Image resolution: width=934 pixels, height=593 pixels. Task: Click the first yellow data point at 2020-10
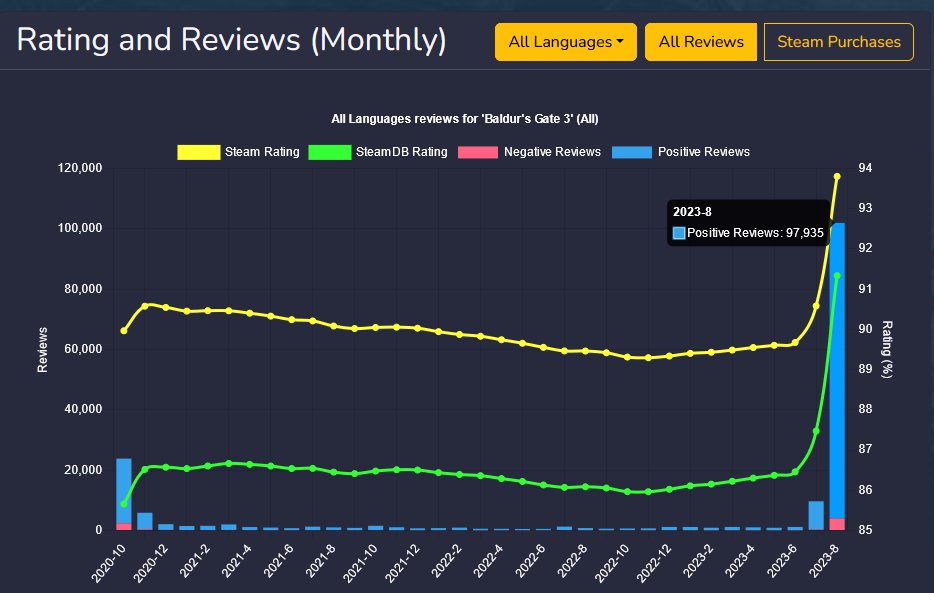pos(124,330)
